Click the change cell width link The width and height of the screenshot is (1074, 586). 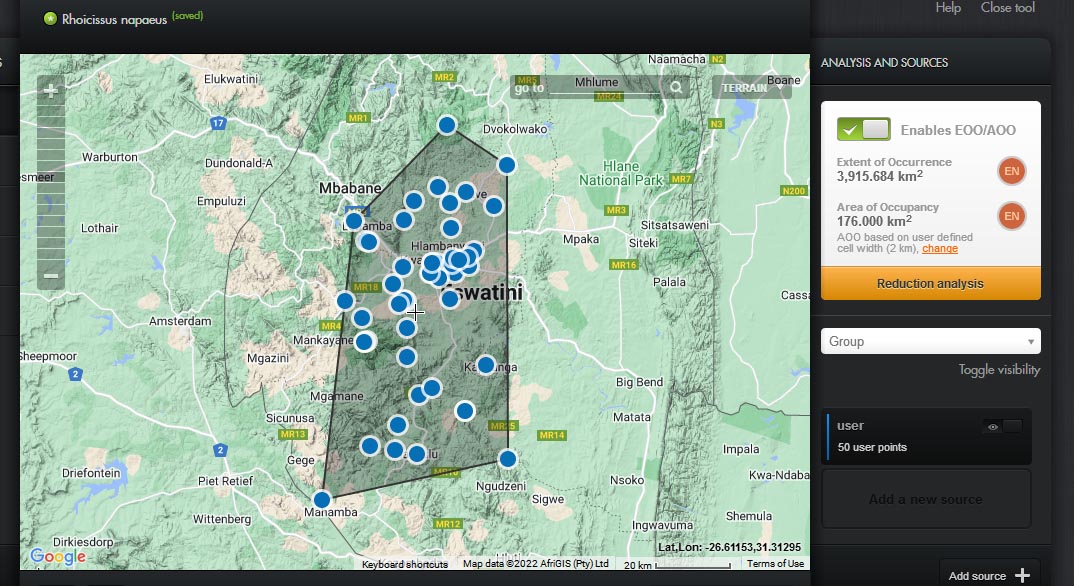point(939,249)
